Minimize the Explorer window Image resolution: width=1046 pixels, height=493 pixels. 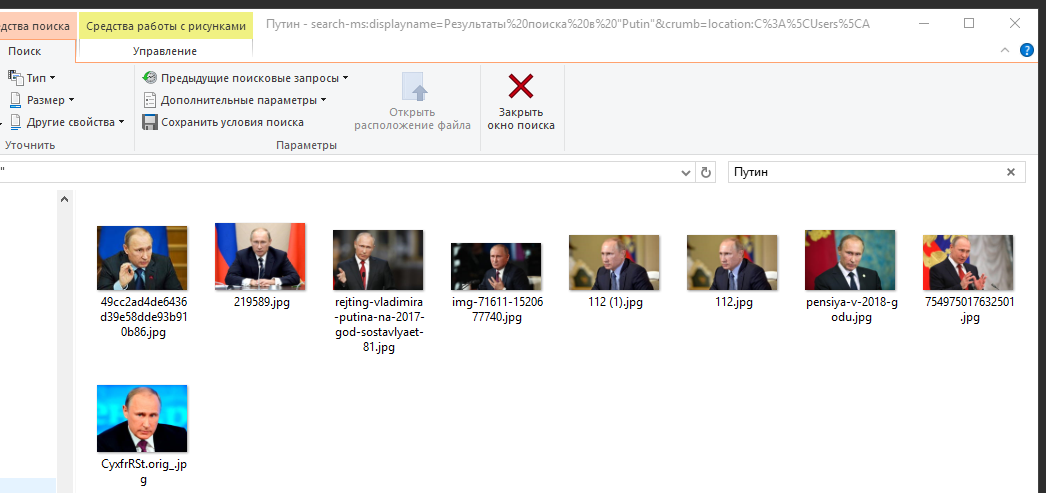(x=924, y=23)
